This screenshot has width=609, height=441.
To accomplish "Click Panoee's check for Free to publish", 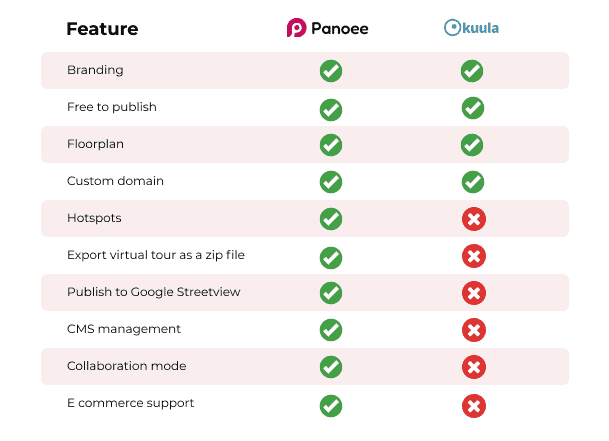I will click(330, 108).
